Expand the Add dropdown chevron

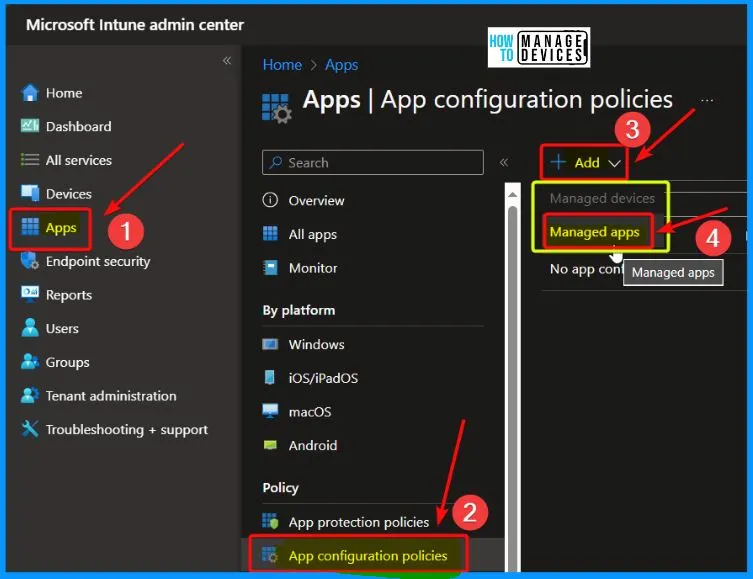(614, 163)
